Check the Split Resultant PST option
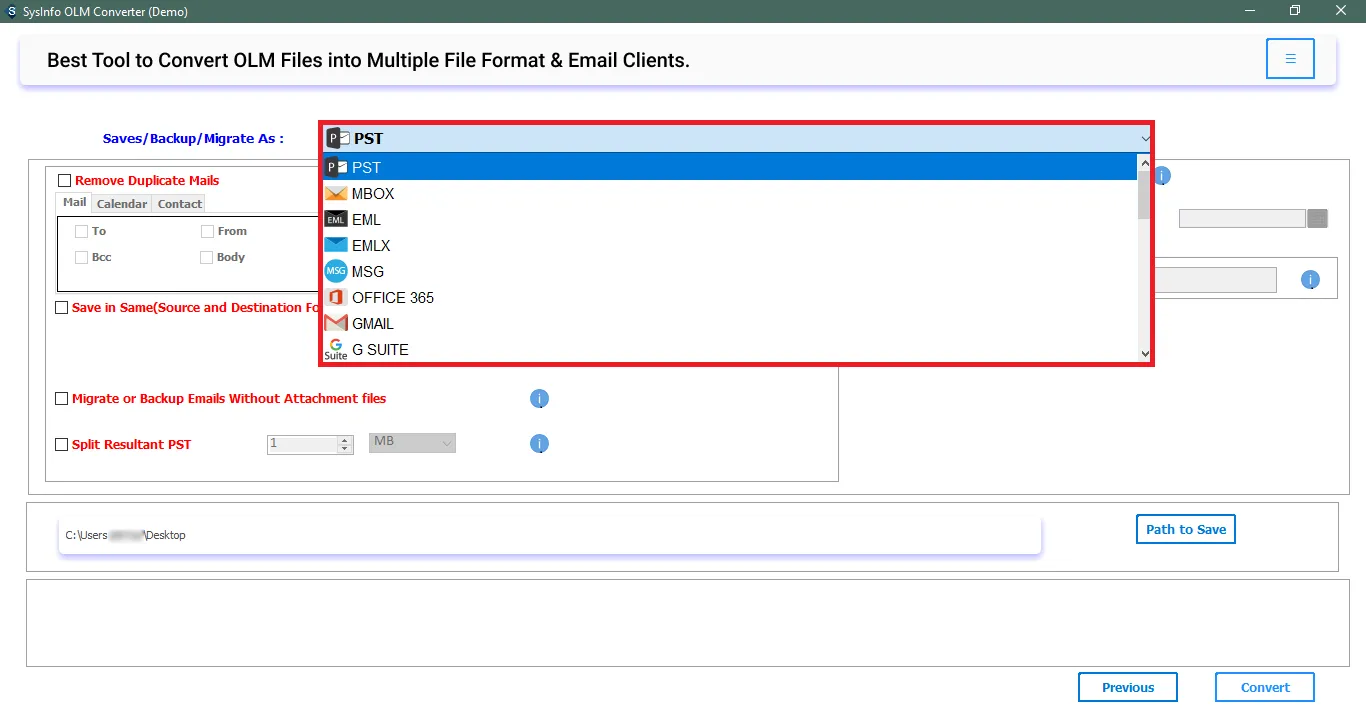Image resolution: width=1366 pixels, height=728 pixels. (62, 445)
